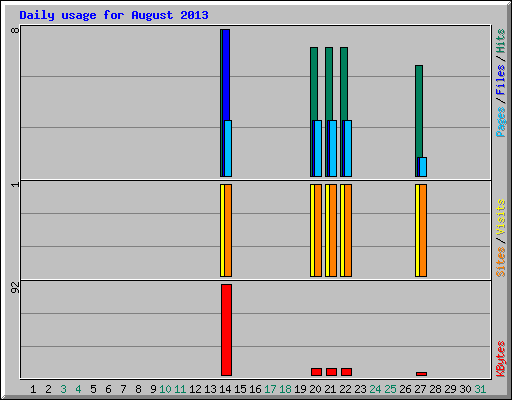Viewport: 512px width, 400px height.
Task: Select the orange Sites bar for day 27
Action: pyautogui.click(x=423, y=230)
